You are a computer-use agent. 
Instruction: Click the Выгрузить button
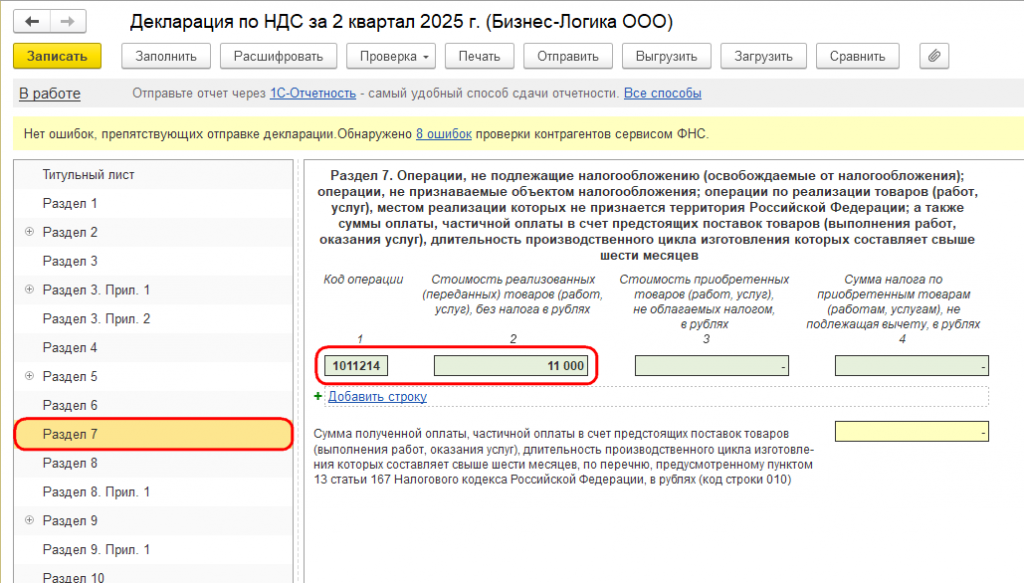click(x=666, y=56)
